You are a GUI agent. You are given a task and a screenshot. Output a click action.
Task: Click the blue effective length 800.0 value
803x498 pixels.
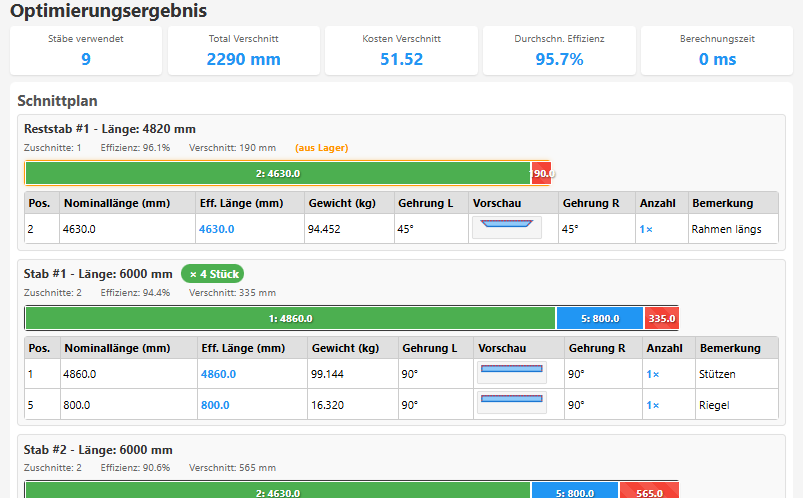[215, 405]
